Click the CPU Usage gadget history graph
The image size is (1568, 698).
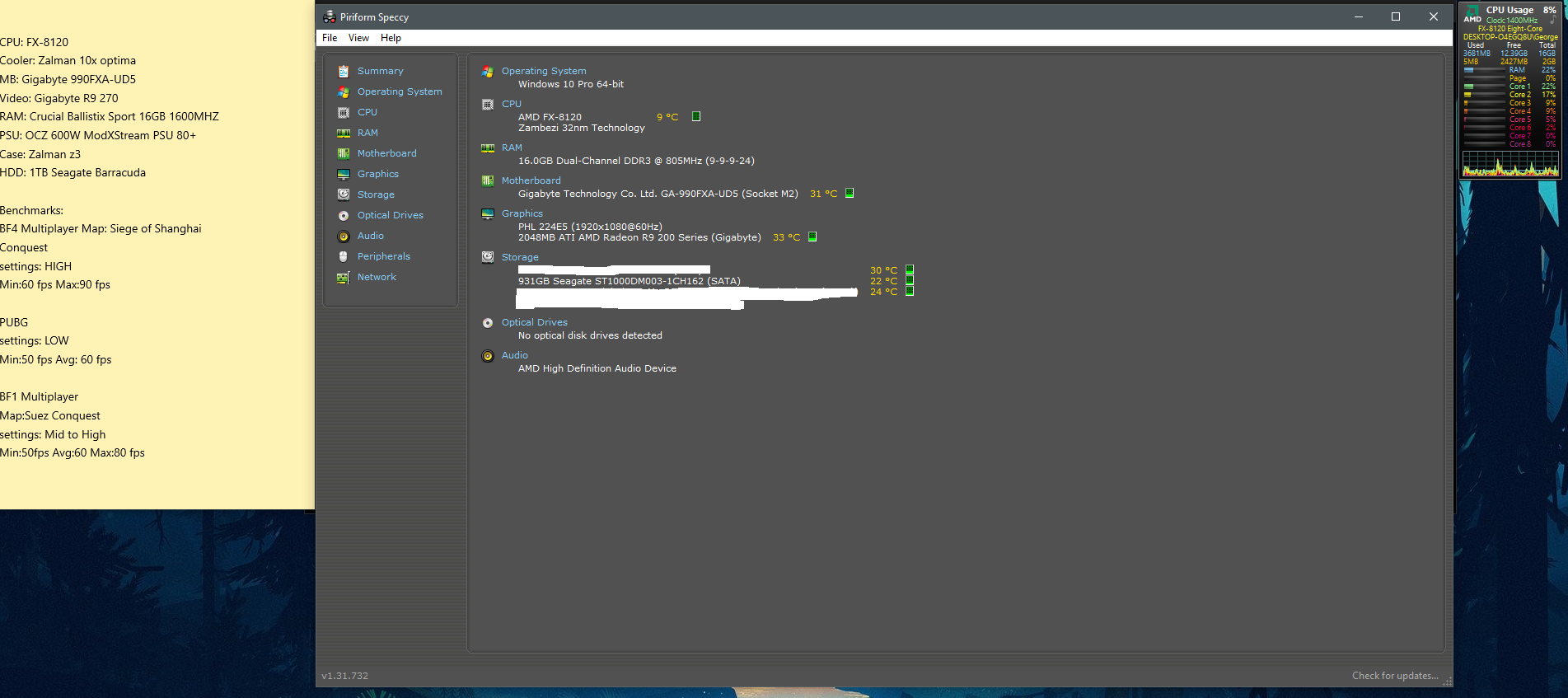pyautogui.click(x=1510, y=163)
